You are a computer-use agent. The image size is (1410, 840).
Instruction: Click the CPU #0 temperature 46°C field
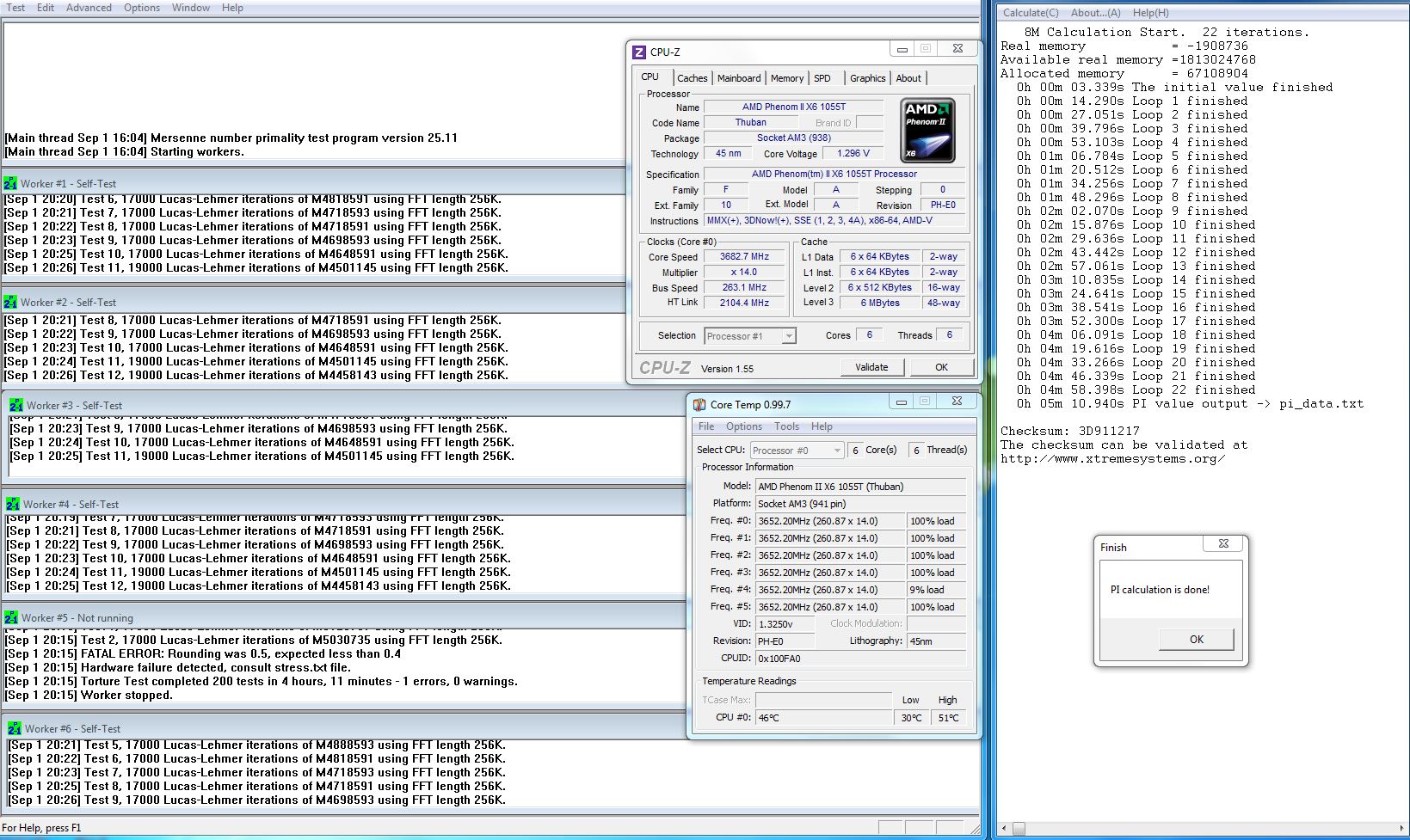[x=824, y=718]
